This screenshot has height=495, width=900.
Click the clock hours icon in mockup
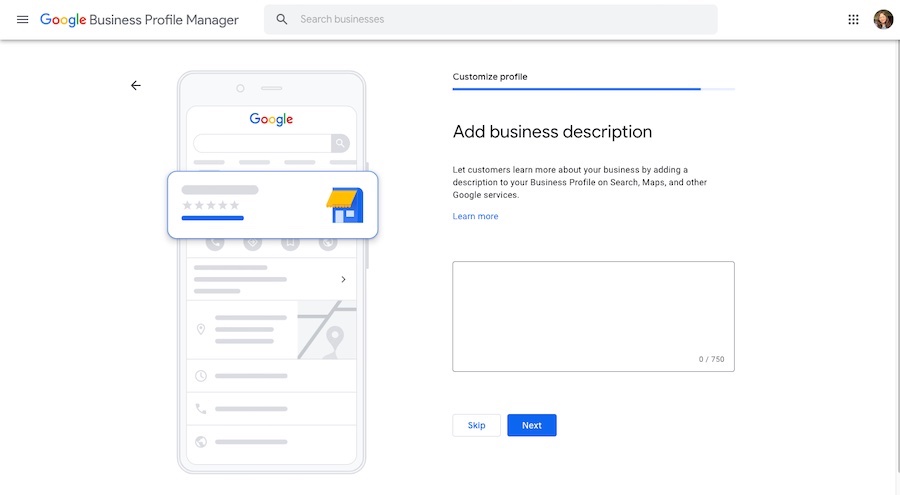click(201, 376)
